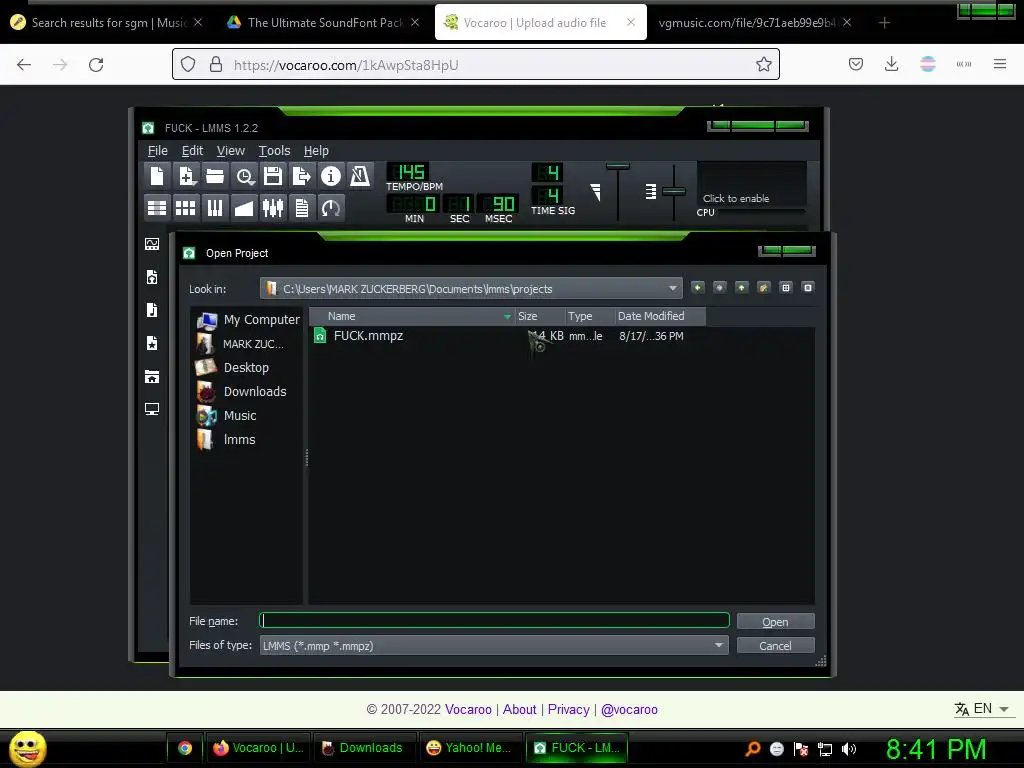The width and height of the screenshot is (1024, 768).
Task: Open My Computer monitor sidebar icon in LMMS
Action: click(152, 409)
